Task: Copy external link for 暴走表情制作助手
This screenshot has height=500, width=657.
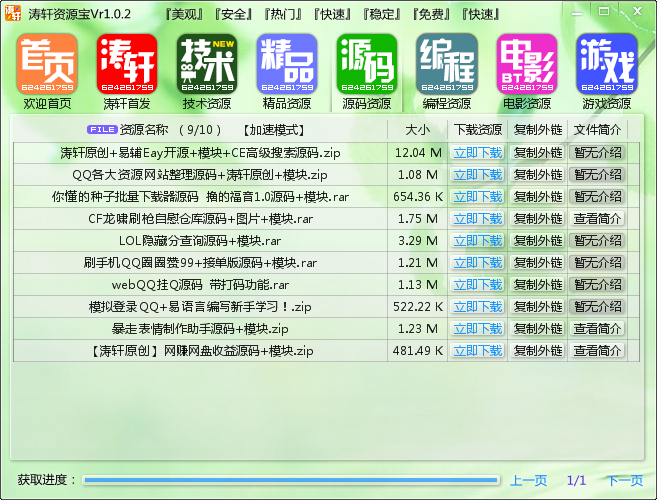Action: pyautogui.click(x=538, y=329)
